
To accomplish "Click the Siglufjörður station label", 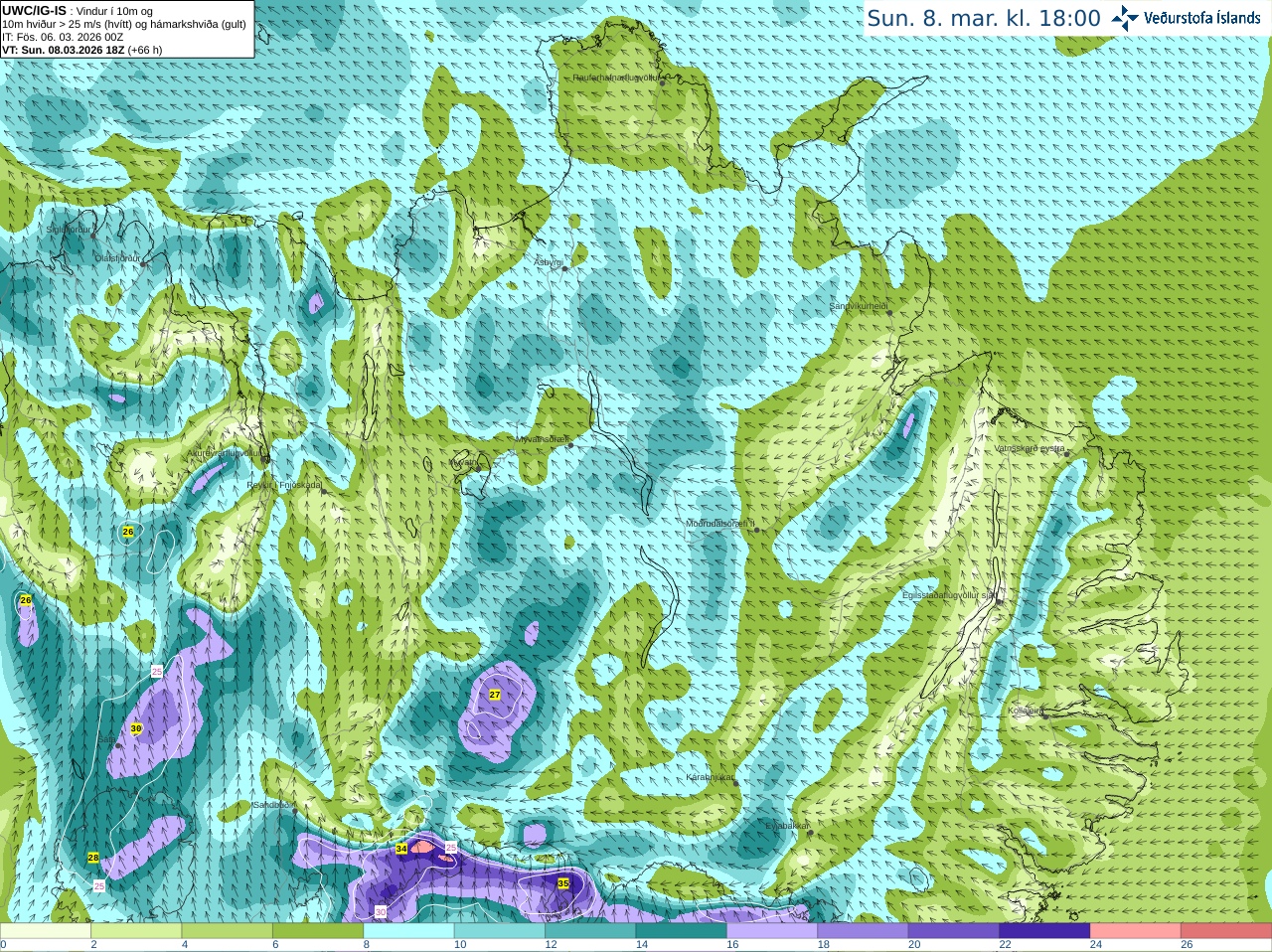I will point(68,230).
